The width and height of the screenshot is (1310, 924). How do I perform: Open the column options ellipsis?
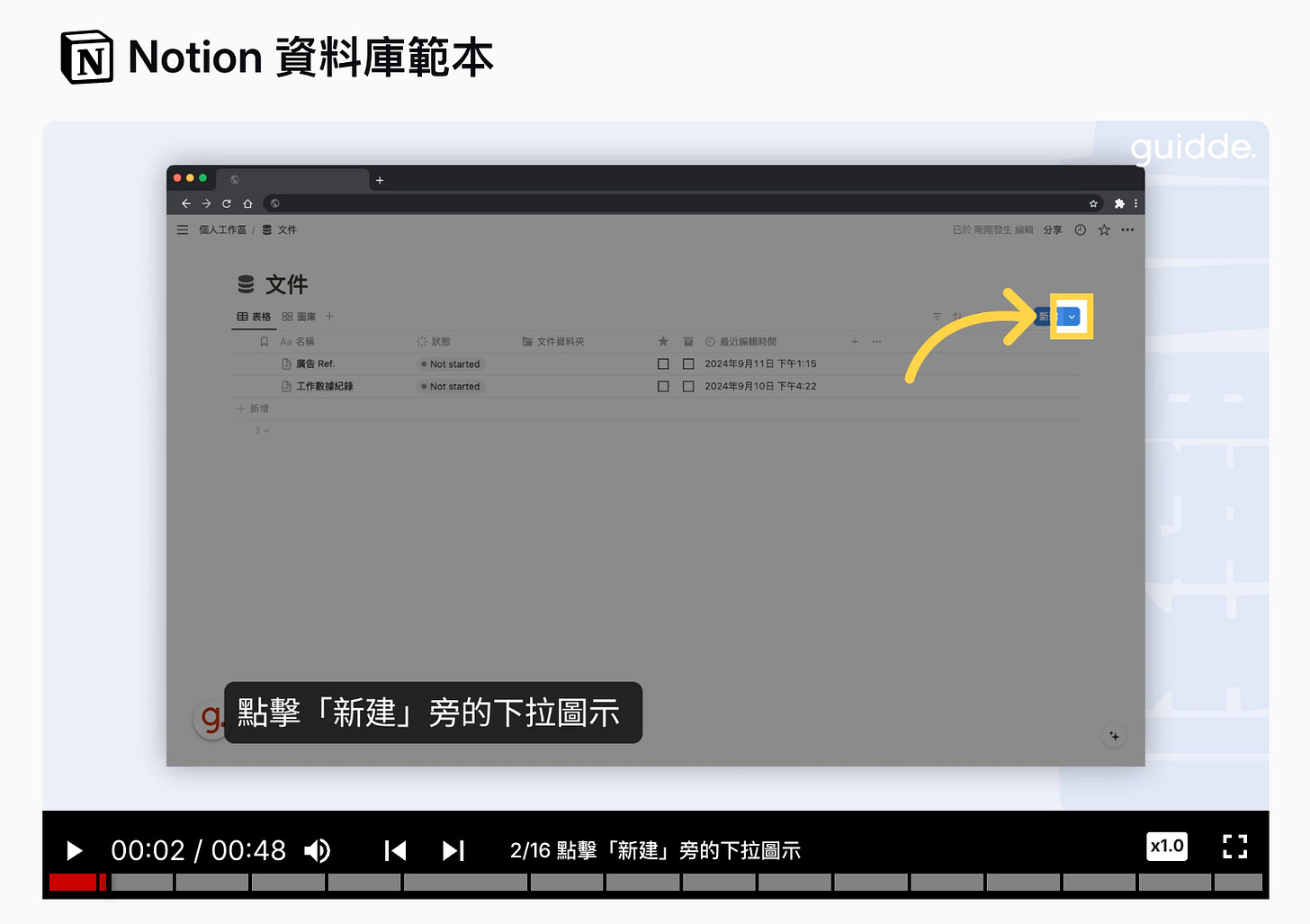(876, 342)
